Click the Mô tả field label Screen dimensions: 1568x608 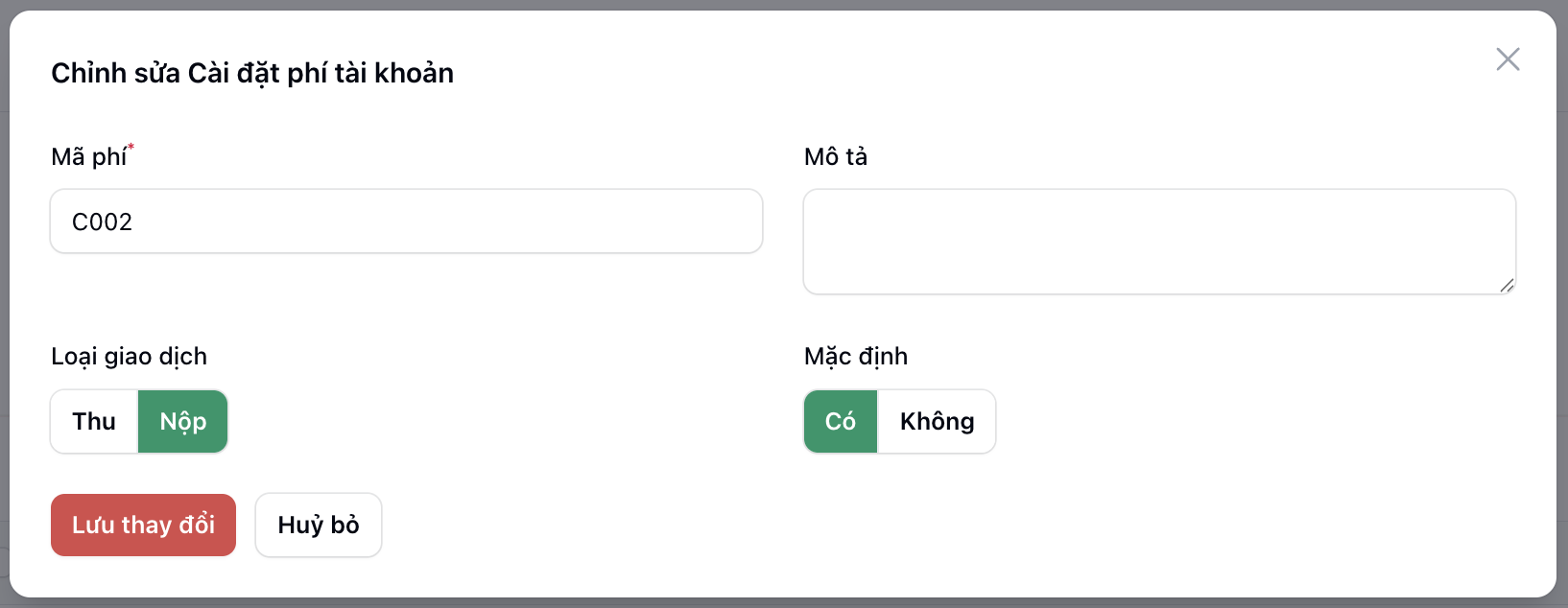(x=836, y=156)
